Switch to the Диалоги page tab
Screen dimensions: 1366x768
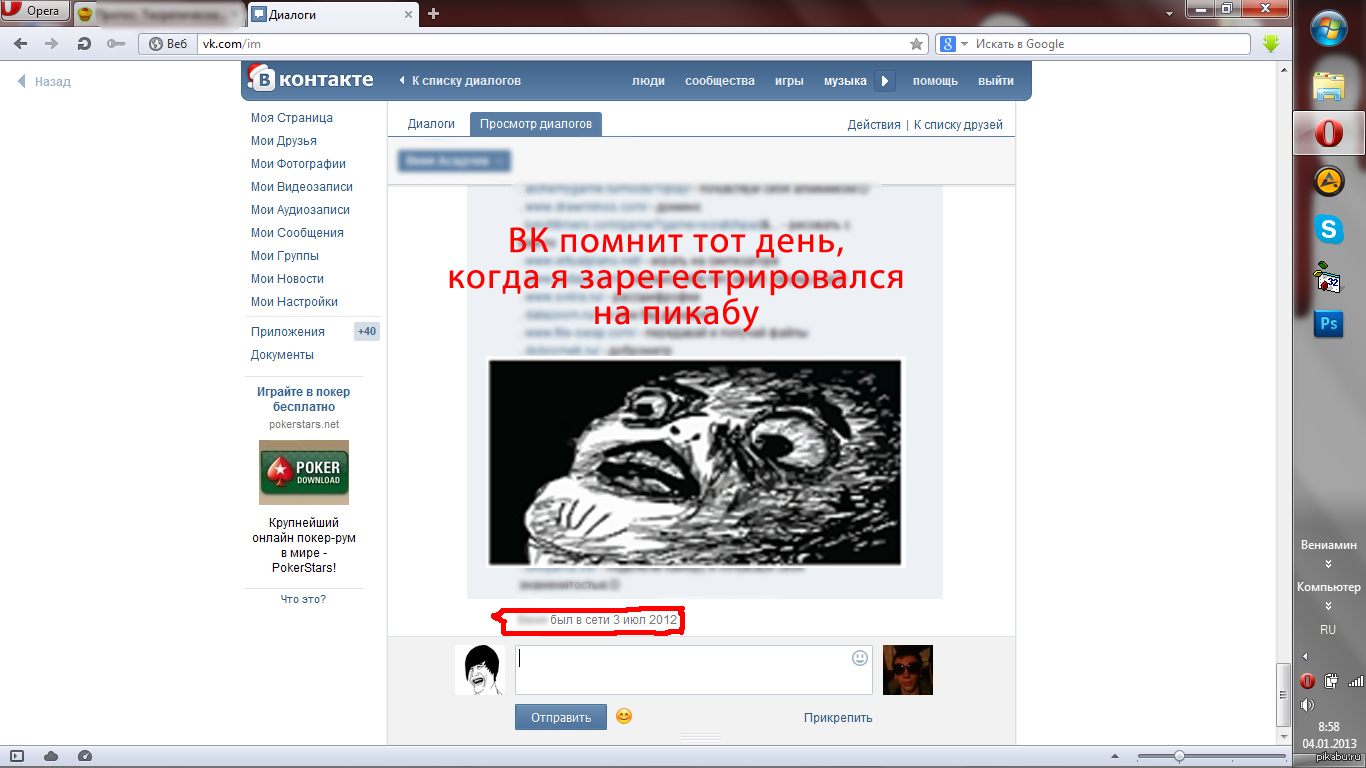click(431, 124)
